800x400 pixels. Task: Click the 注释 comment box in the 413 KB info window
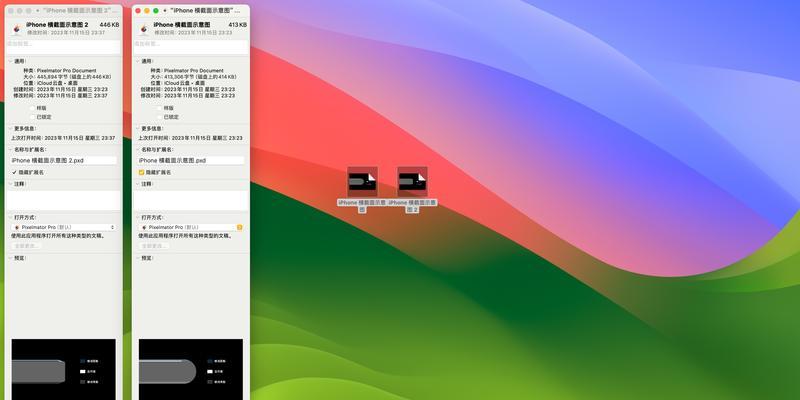191,201
